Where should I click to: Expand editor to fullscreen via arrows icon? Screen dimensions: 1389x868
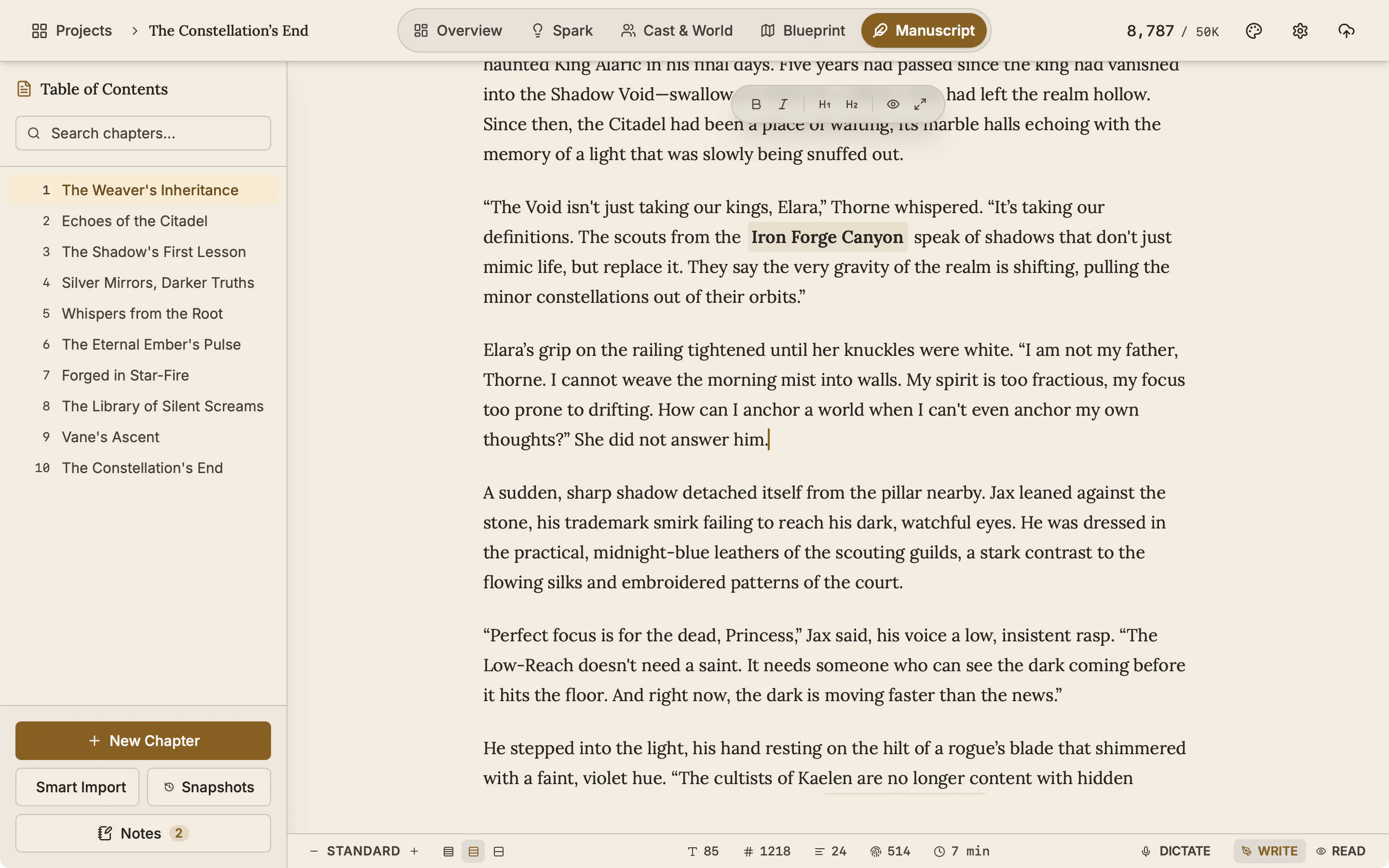(920, 105)
